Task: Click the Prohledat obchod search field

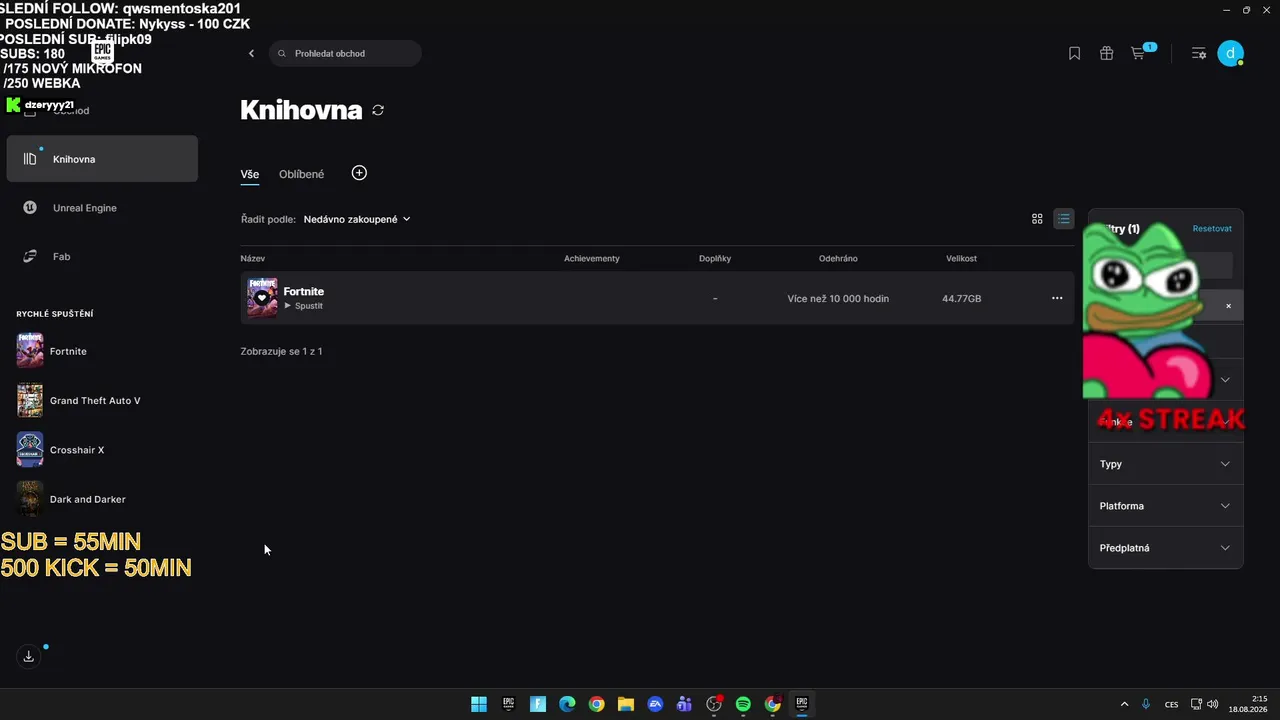Action: (345, 54)
